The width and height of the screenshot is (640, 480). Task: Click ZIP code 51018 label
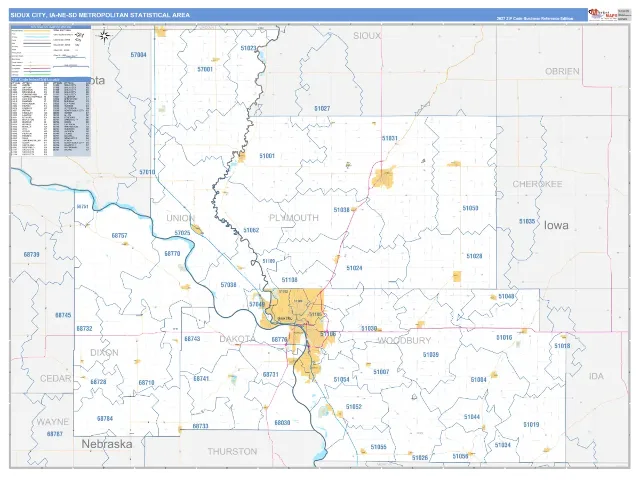click(x=562, y=346)
